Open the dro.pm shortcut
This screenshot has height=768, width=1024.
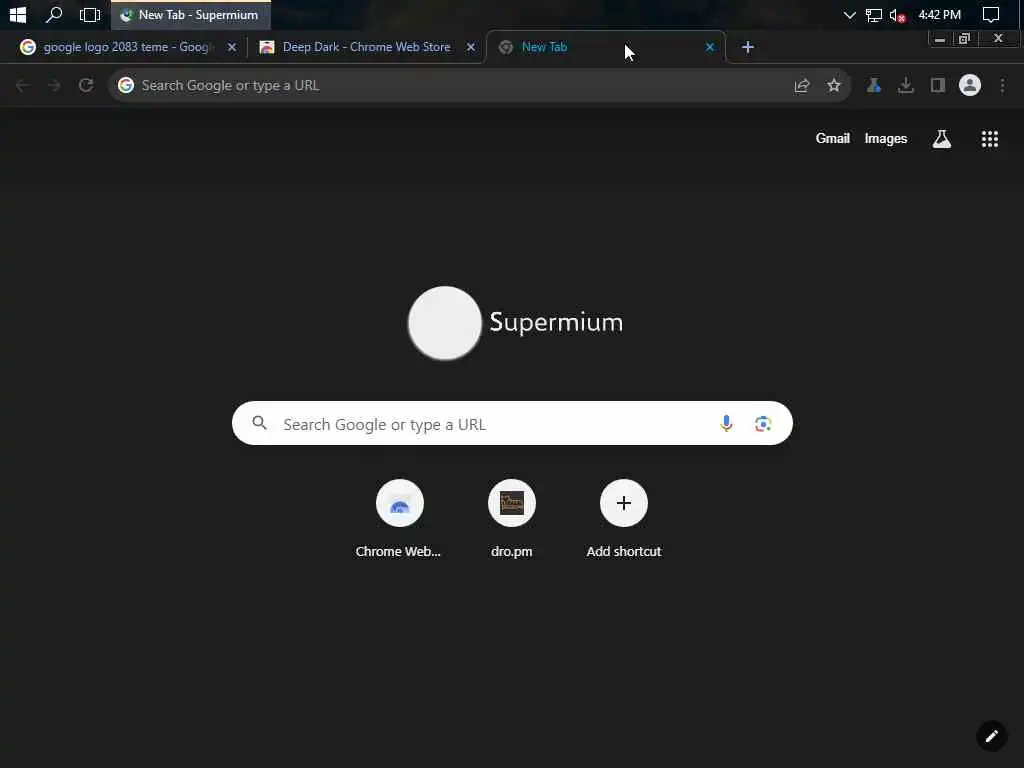(511, 519)
